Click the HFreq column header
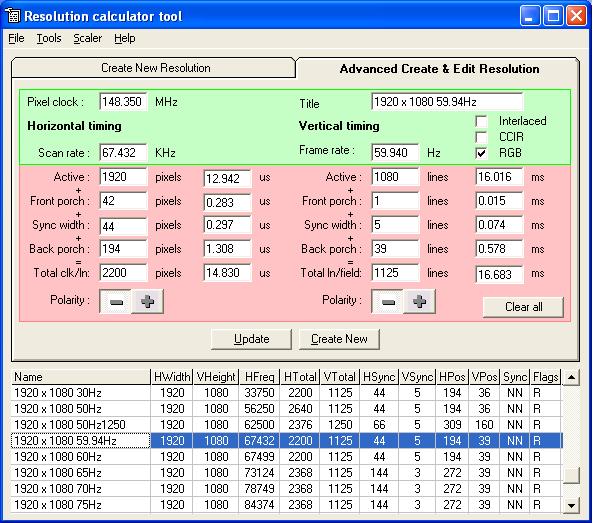The width and height of the screenshot is (593, 523). 259,377
